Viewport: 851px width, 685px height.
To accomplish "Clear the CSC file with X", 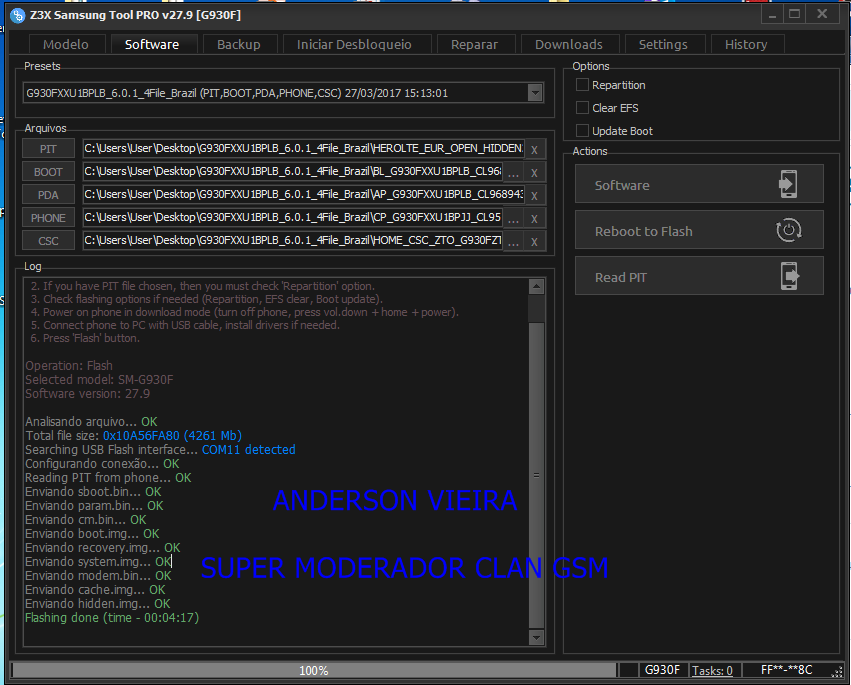I will coord(535,241).
